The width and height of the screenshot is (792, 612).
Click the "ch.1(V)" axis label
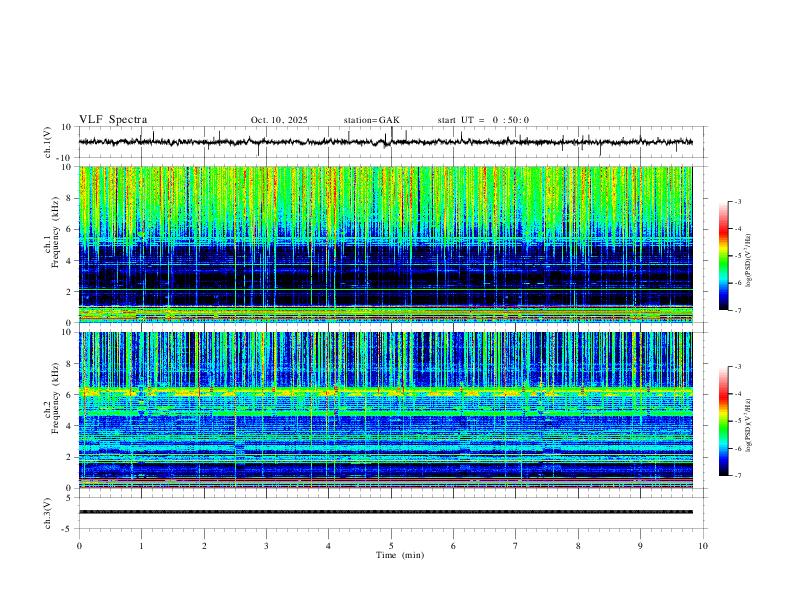pos(48,142)
